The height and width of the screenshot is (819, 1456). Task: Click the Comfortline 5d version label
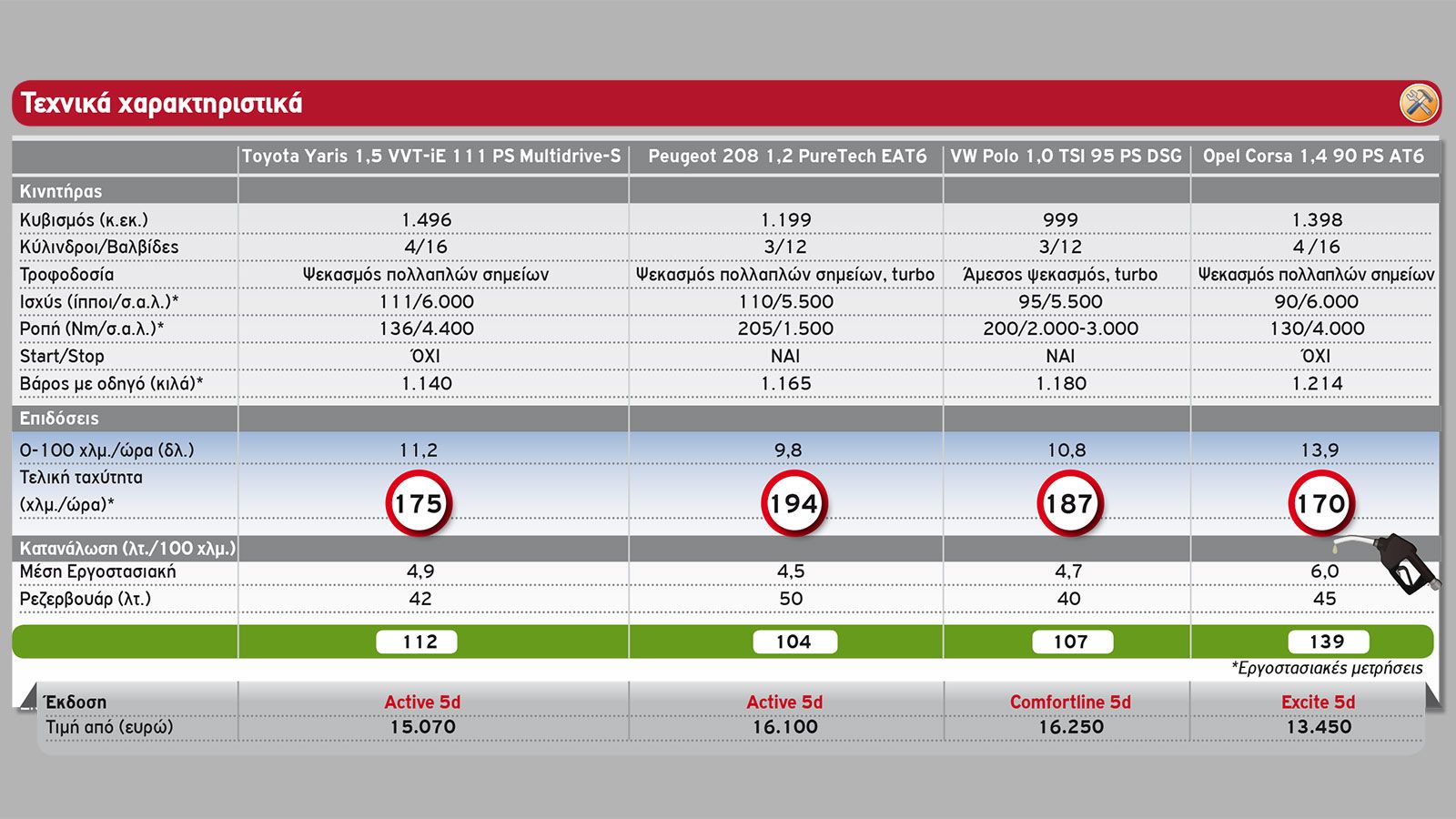point(1070,702)
